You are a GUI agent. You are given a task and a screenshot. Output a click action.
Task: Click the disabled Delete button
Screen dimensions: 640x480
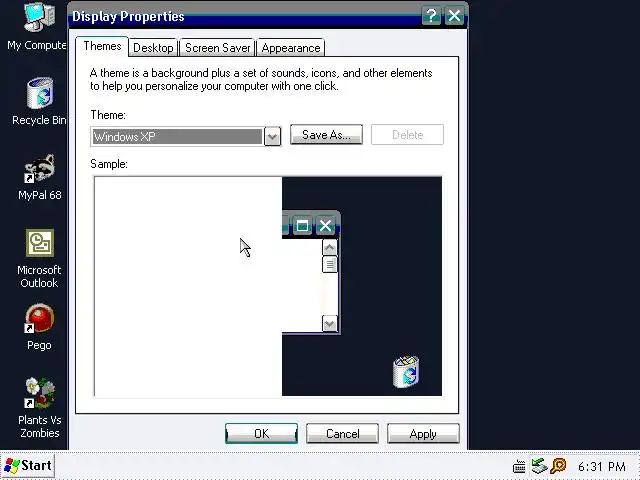(x=407, y=135)
